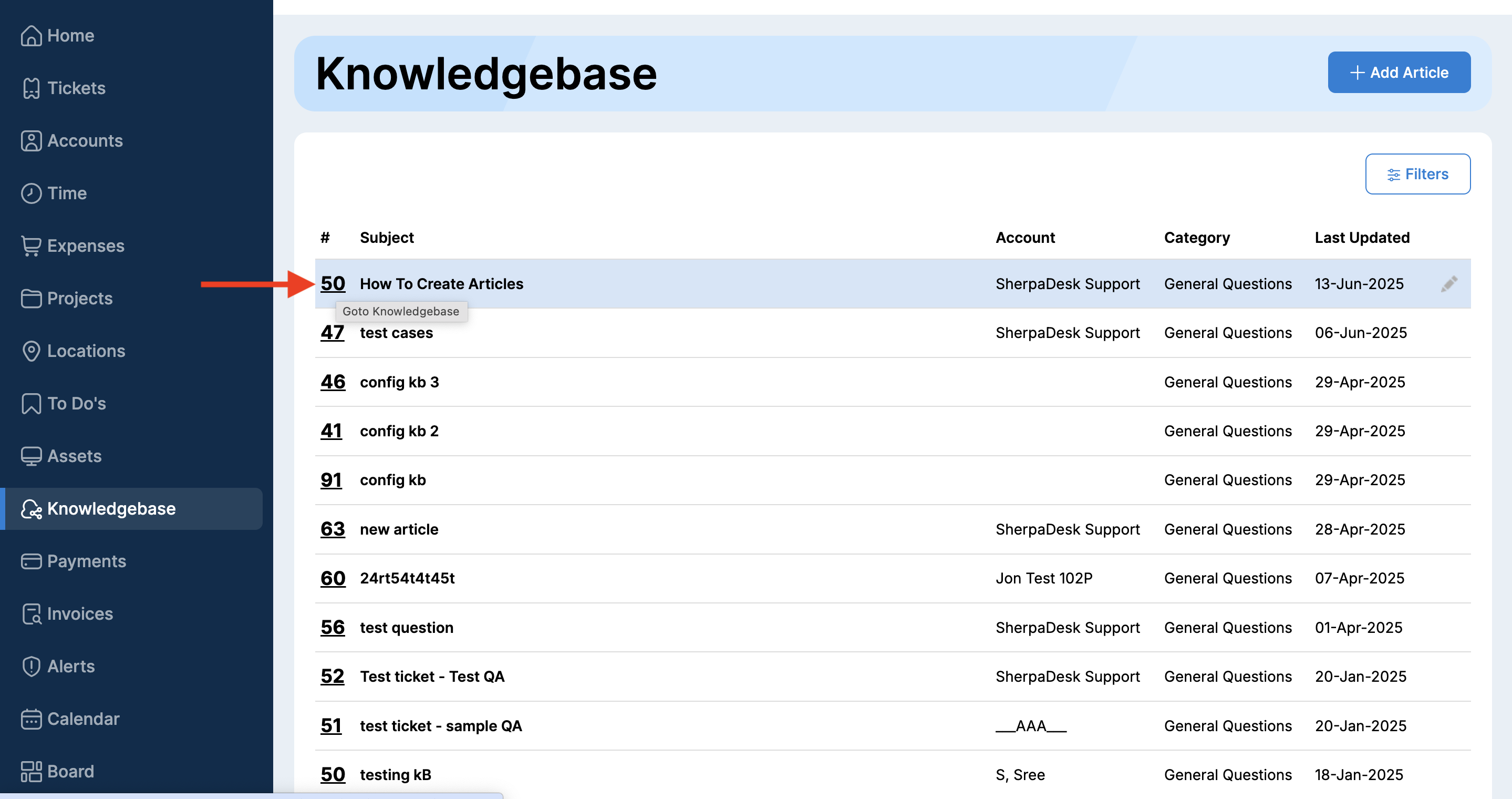This screenshot has width=1512, height=799.
Task: Open article number 63 link
Action: [332, 529]
